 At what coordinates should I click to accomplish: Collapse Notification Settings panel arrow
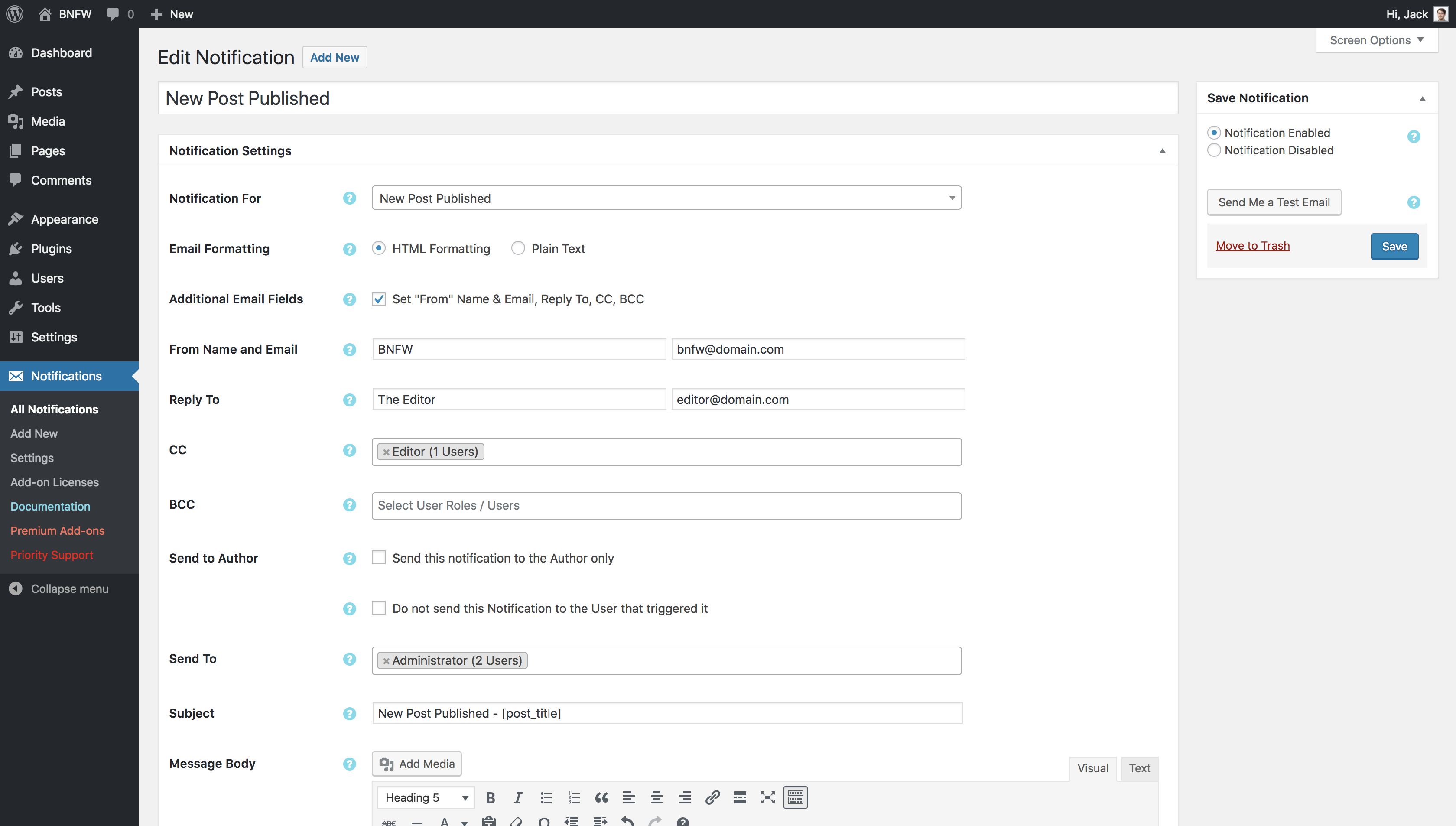(1162, 151)
